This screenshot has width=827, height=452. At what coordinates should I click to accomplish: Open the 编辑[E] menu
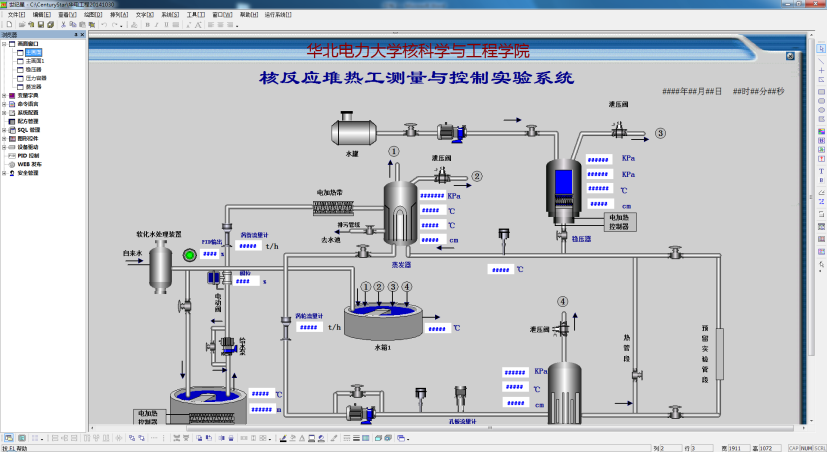[42, 15]
